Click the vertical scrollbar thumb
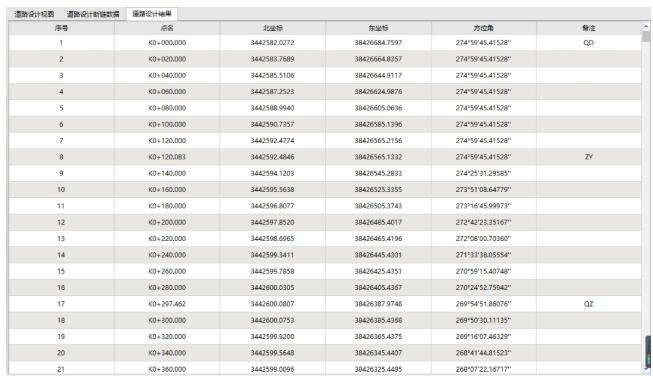This screenshot has height=388, width=653. [x=646, y=37]
